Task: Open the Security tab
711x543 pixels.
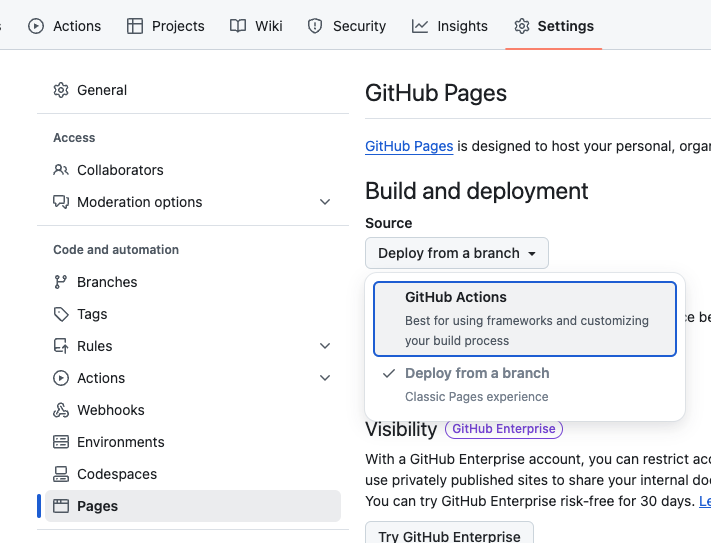Action: click(x=347, y=26)
